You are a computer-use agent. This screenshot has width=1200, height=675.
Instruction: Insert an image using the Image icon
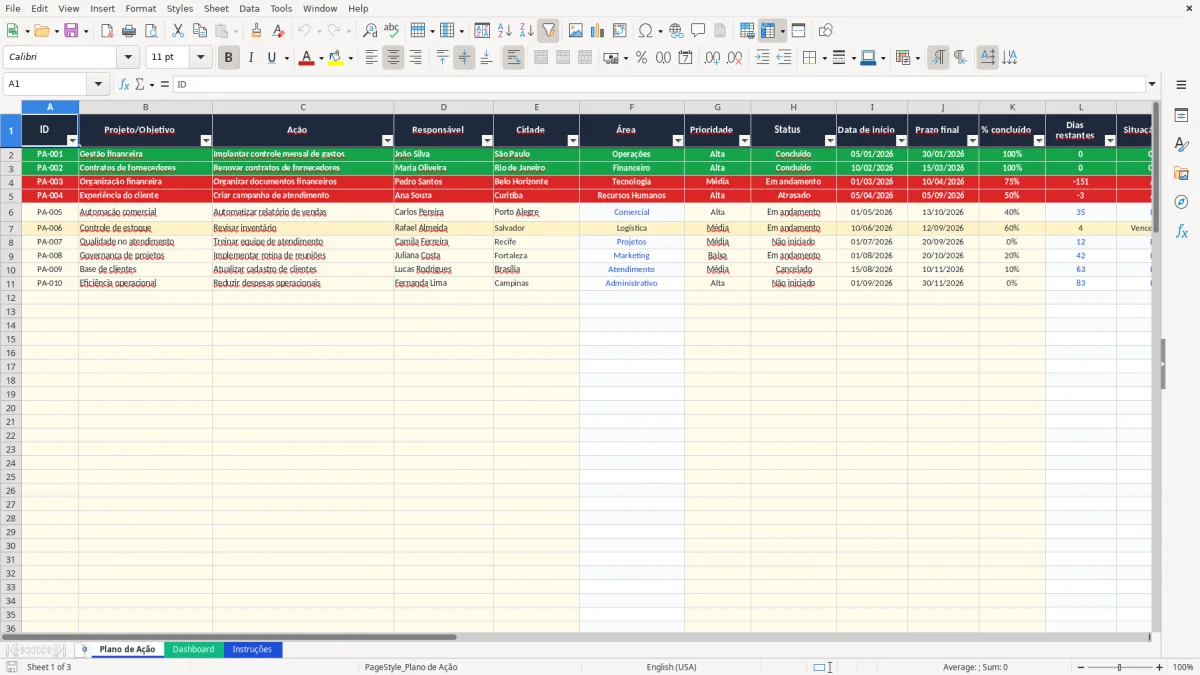pyautogui.click(x=576, y=31)
